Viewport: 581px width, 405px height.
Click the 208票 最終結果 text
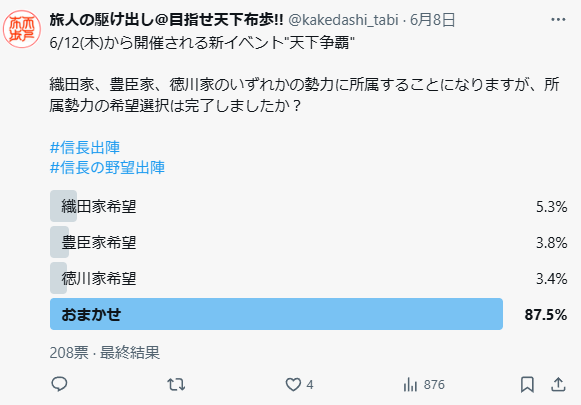(x=105, y=352)
